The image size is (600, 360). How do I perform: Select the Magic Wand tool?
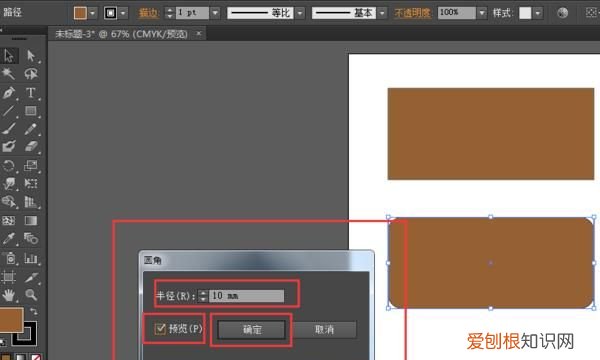[8, 73]
